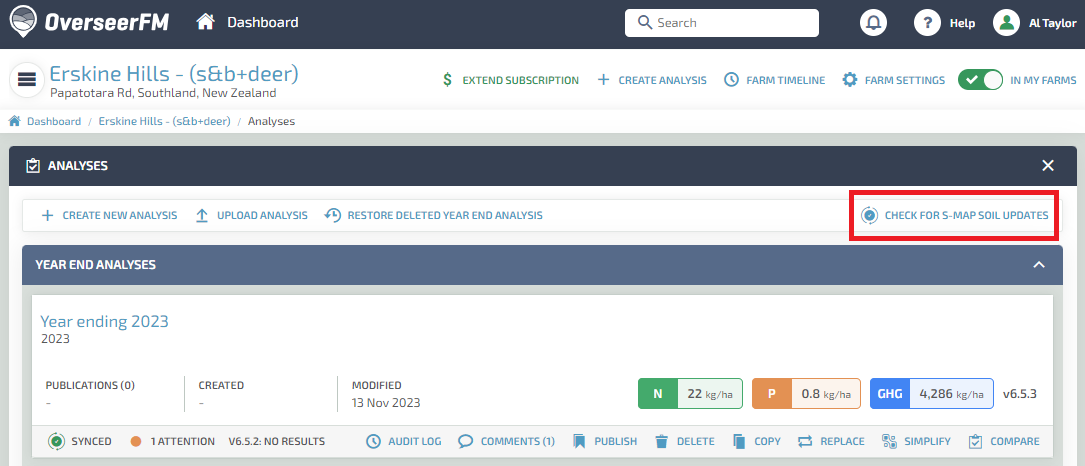1085x466 pixels.
Task: Open Al Taylor user avatar menu
Action: 1006,23
